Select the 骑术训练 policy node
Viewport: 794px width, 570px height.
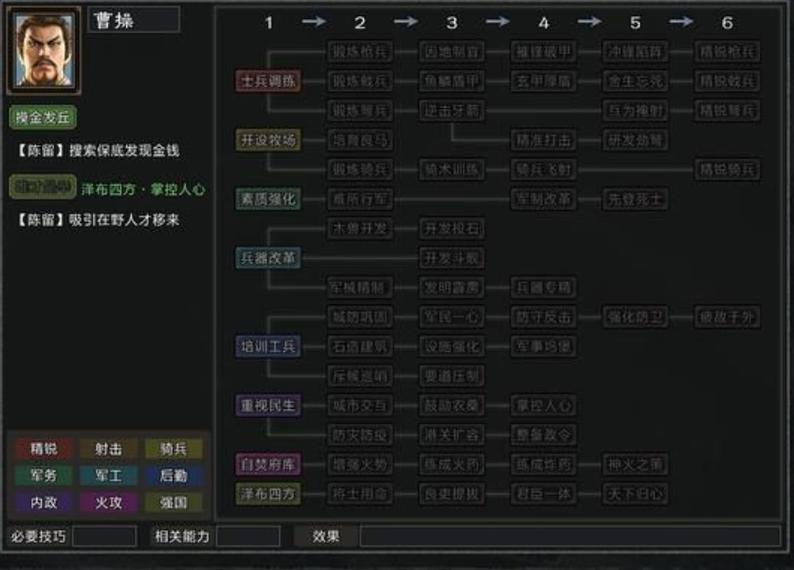coord(452,170)
